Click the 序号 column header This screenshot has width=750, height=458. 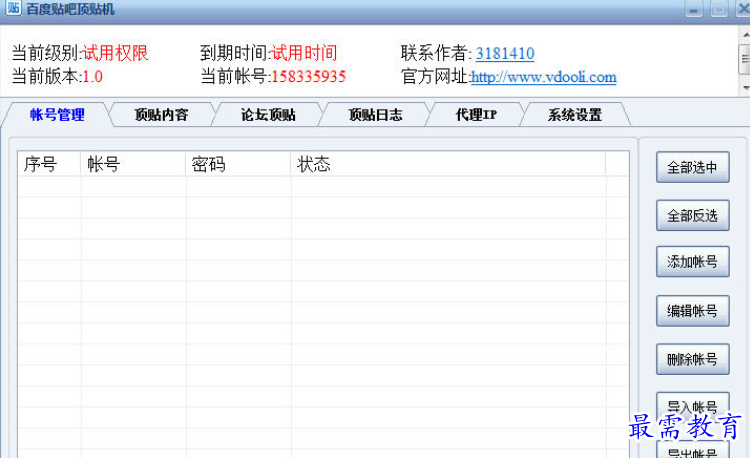point(49,164)
